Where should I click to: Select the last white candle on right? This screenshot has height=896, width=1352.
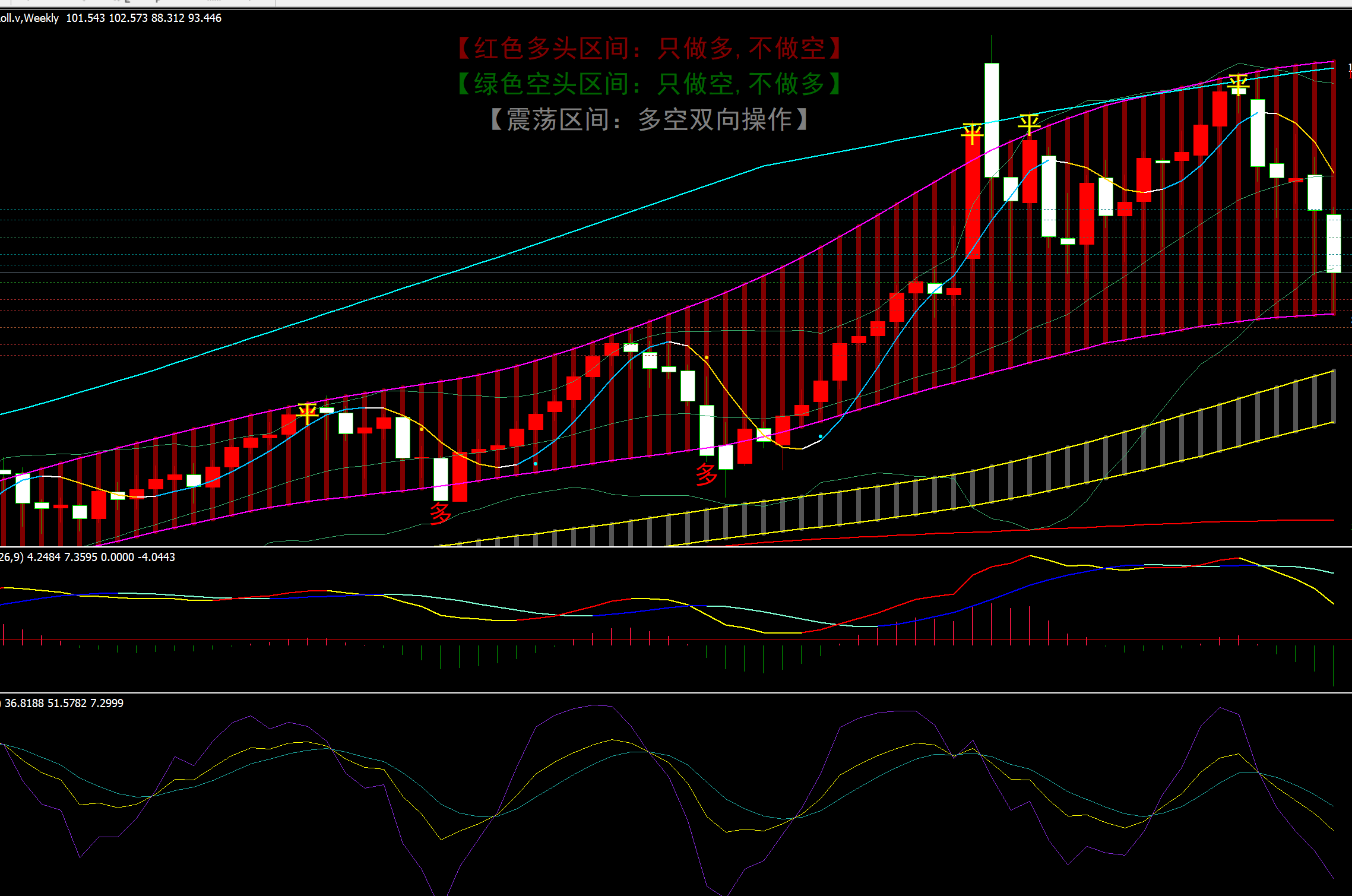[x=1334, y=243]
